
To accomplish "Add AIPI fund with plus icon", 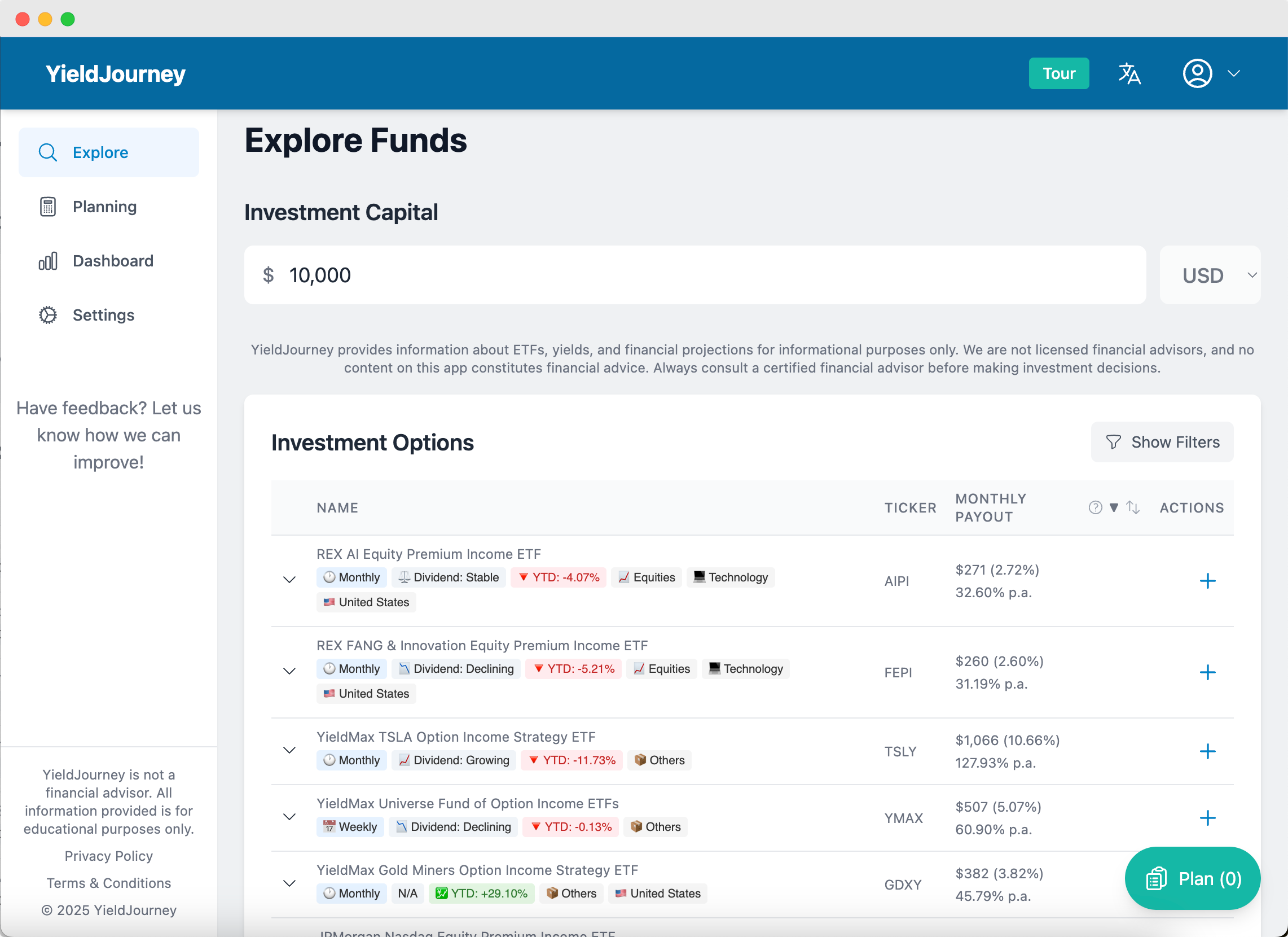I will pyautogui.click(x=1207, y=581).
